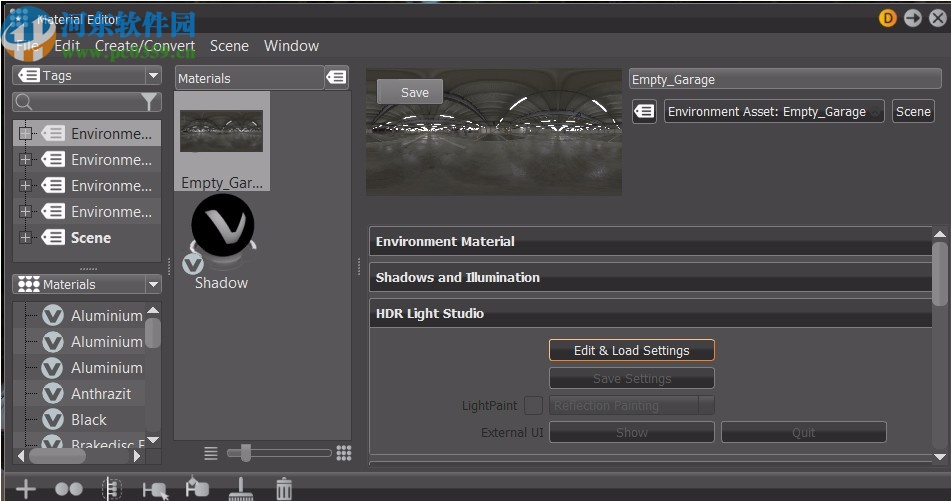Screen dimensions: 951x501
Task: Click the filter funnel icon in search
Action: pos(149,102)
